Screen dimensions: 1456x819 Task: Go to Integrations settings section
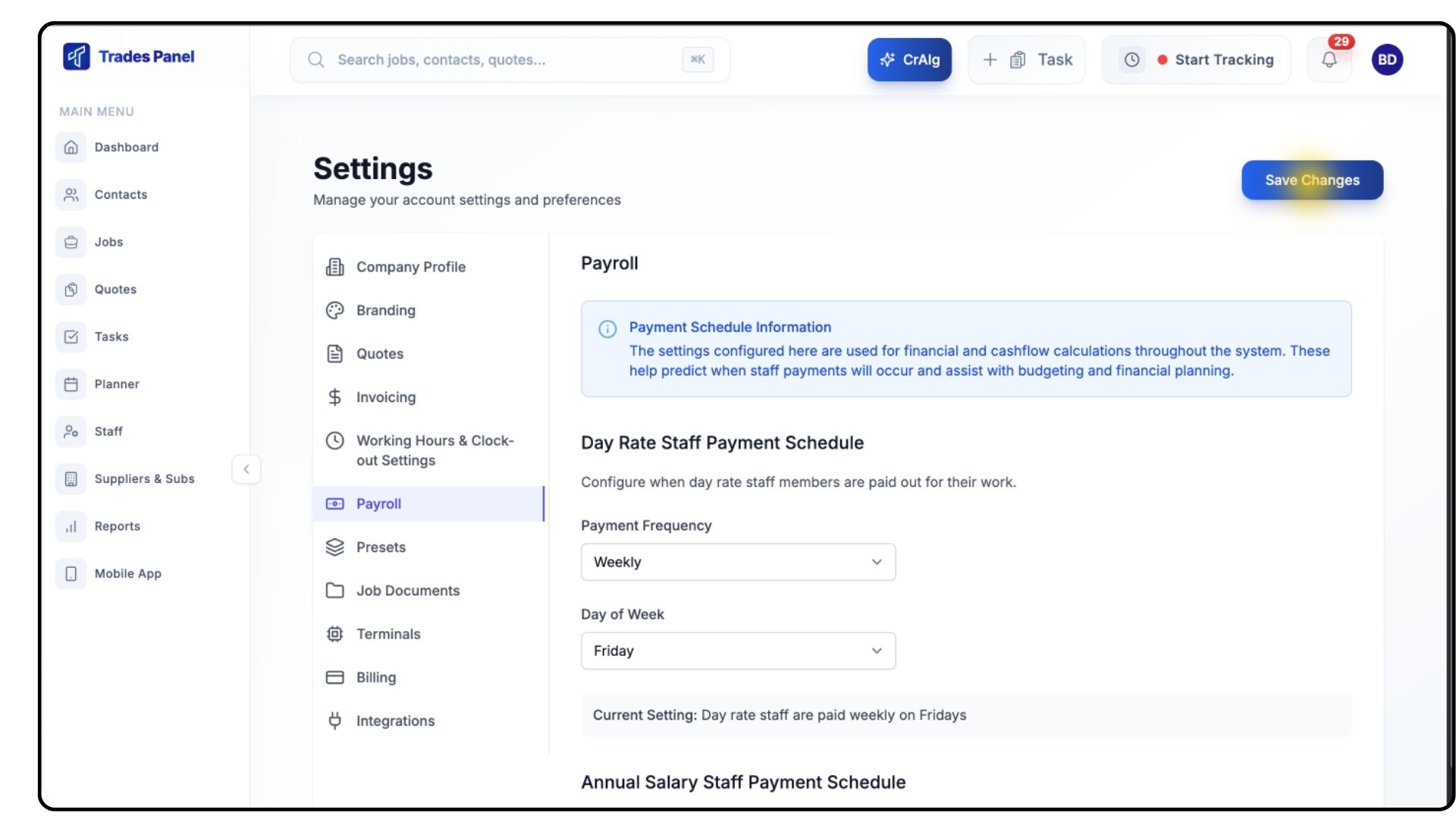pyautogui.click(x=394, y=721)
